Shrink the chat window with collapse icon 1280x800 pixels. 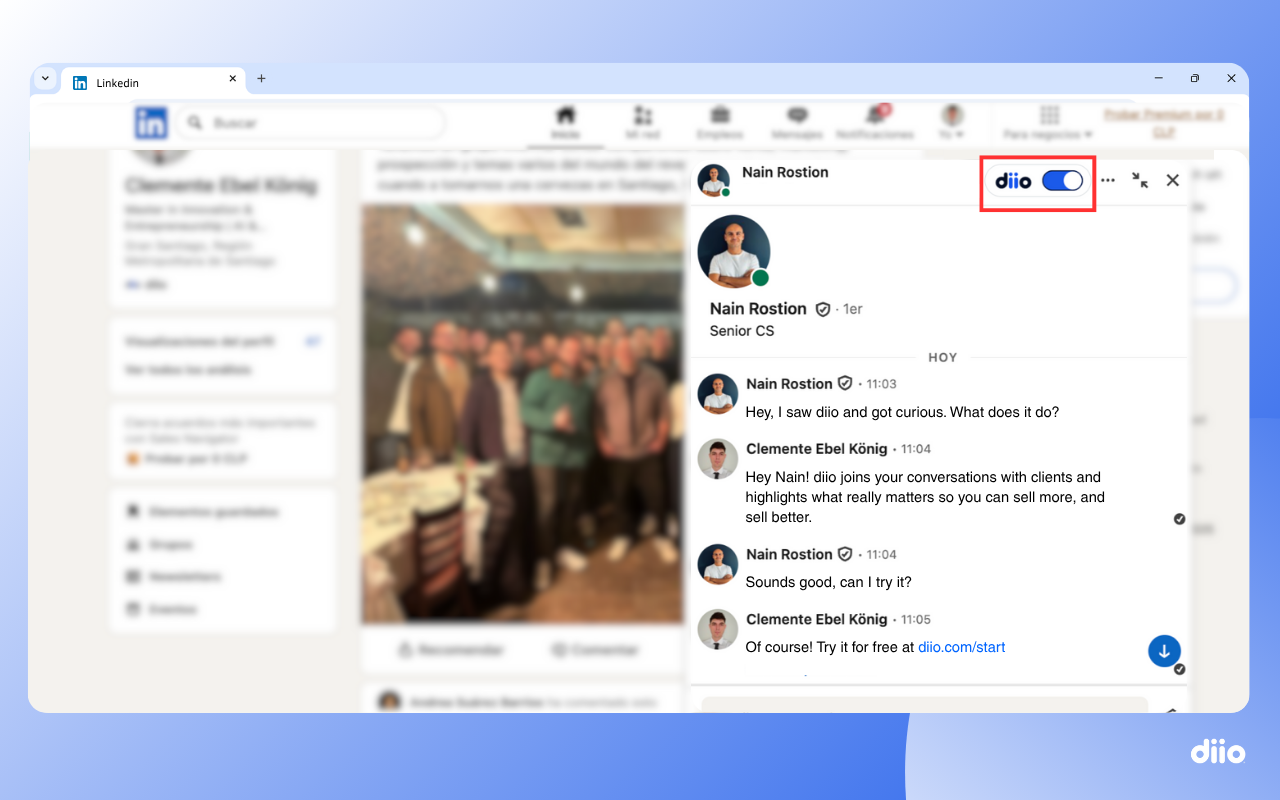[x=1140, y=180]
